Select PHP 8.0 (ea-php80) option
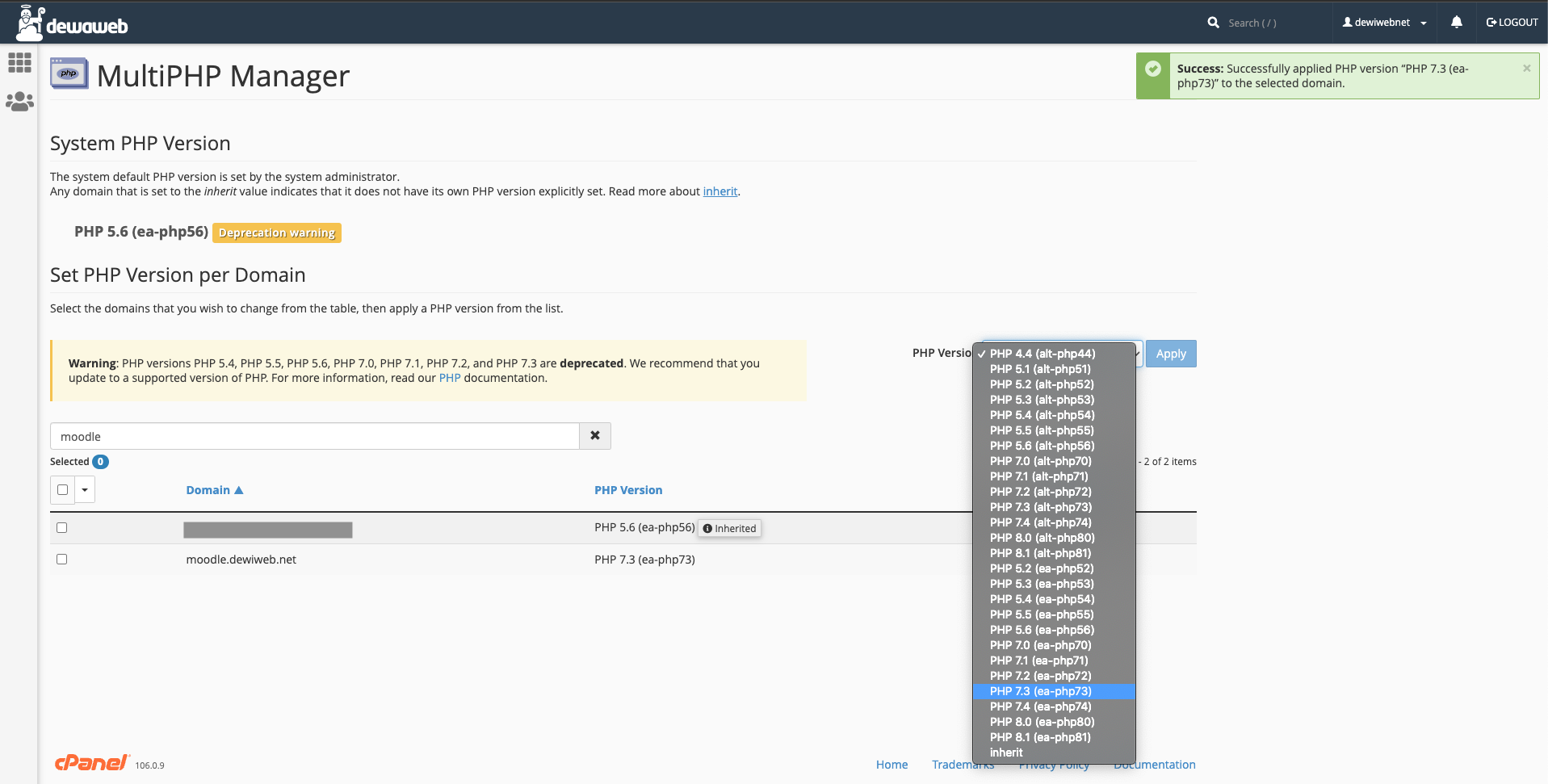The height and width of the screenshot is (784, 1548). coord(1054,722)
